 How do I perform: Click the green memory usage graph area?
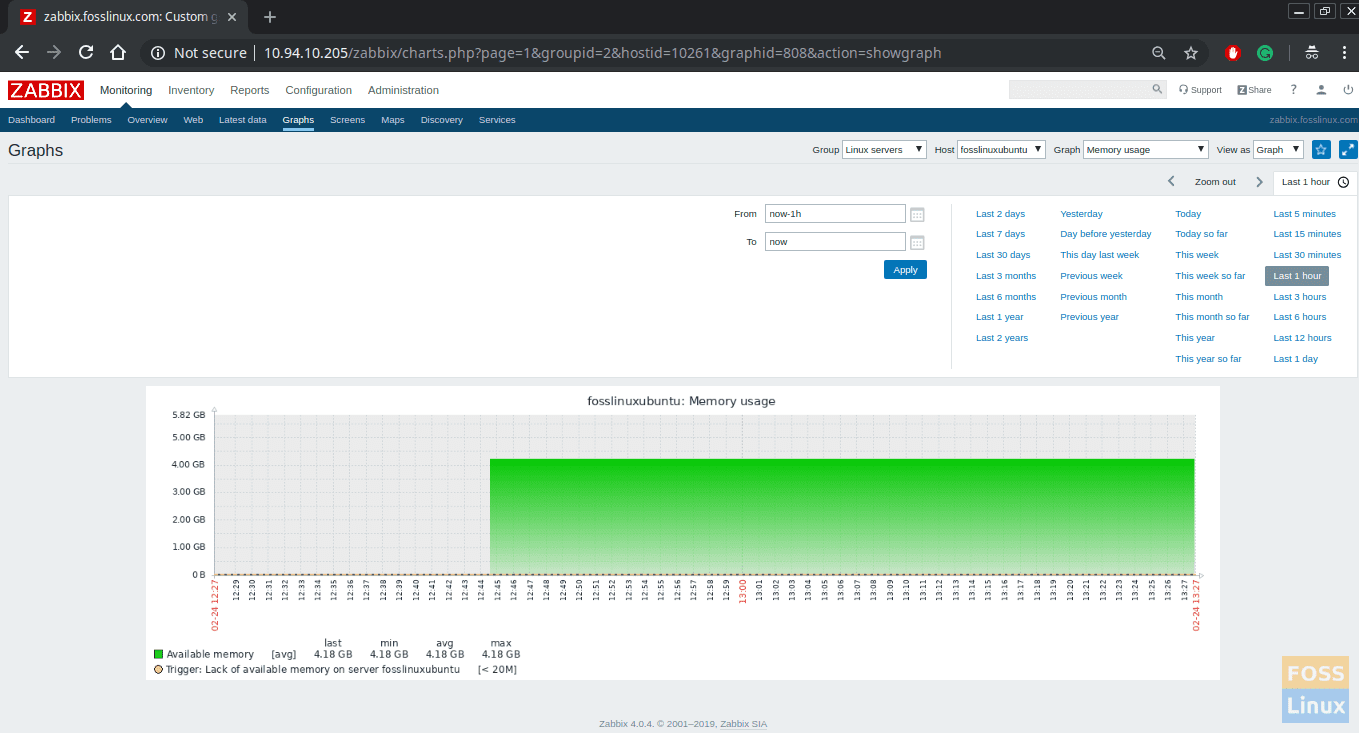842,516
